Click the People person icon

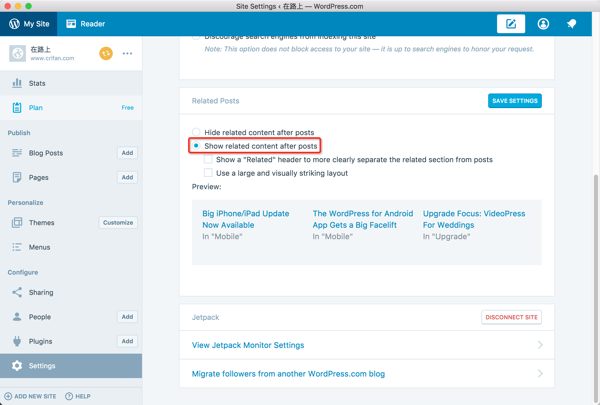click(17, 317)
